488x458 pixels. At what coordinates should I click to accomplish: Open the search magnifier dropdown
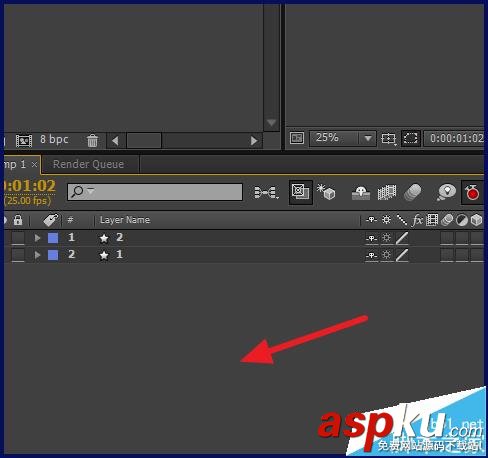(82, 192)
